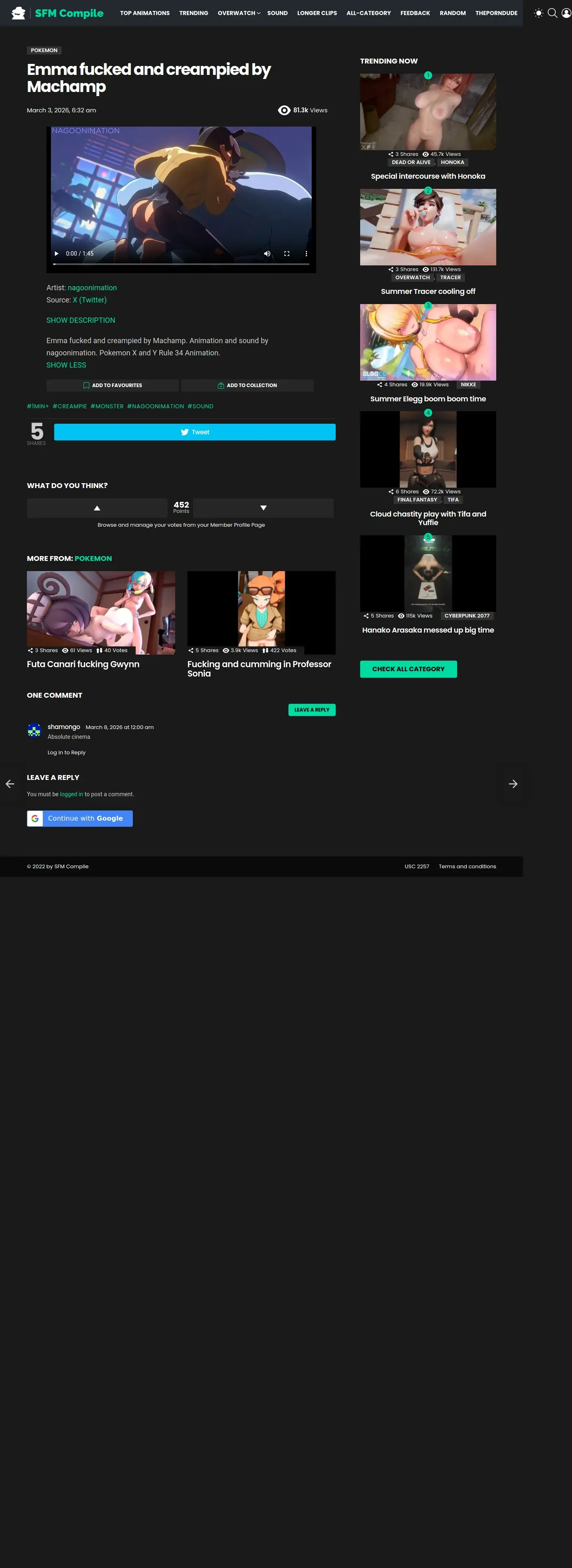Click the 'logged in' link in the reply notice
This screenshot has height=1568, width=572.
(x=71, y=794)
